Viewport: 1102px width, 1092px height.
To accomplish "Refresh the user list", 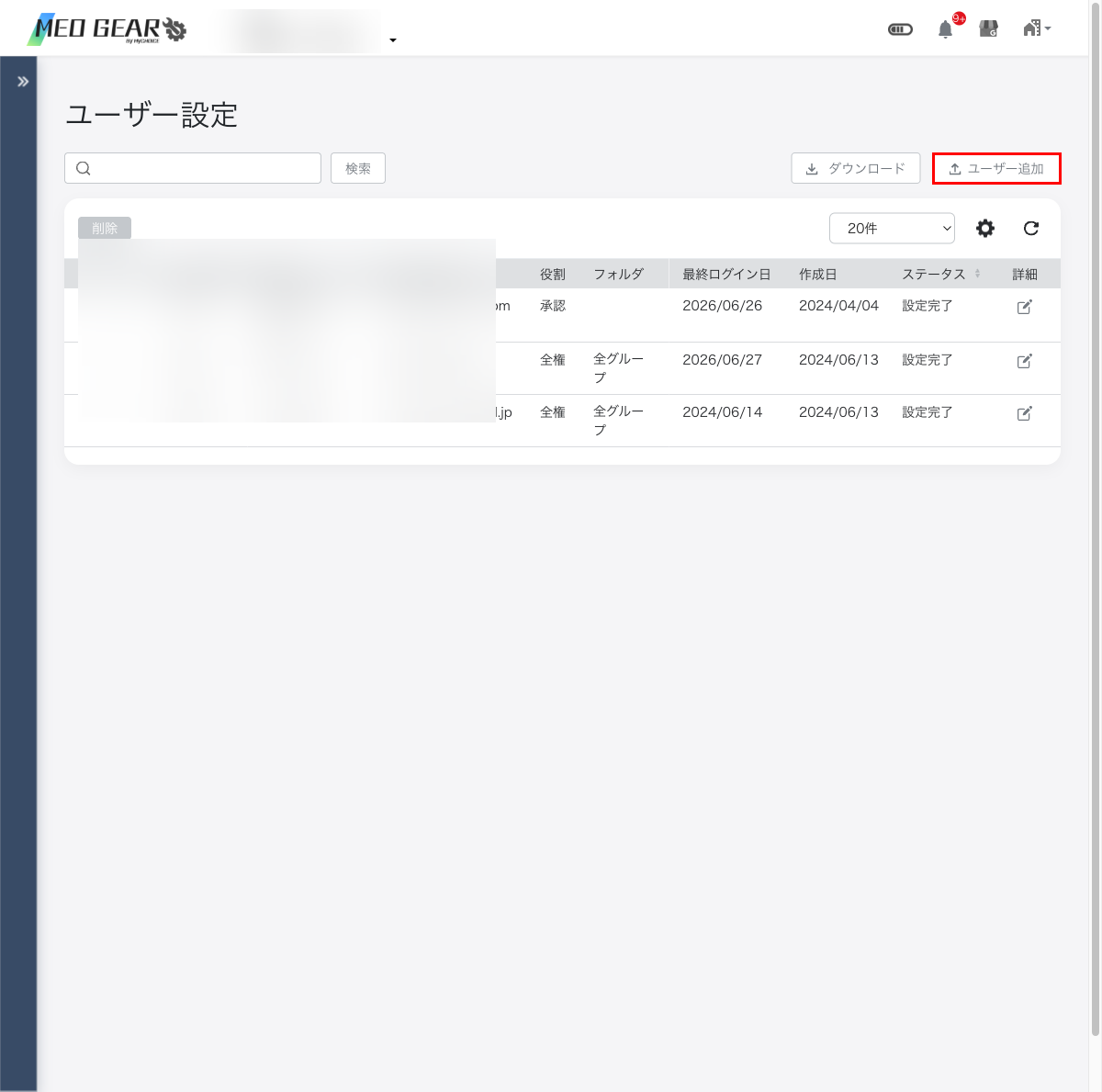I will pyautogui.click(x=1031, y=229).
